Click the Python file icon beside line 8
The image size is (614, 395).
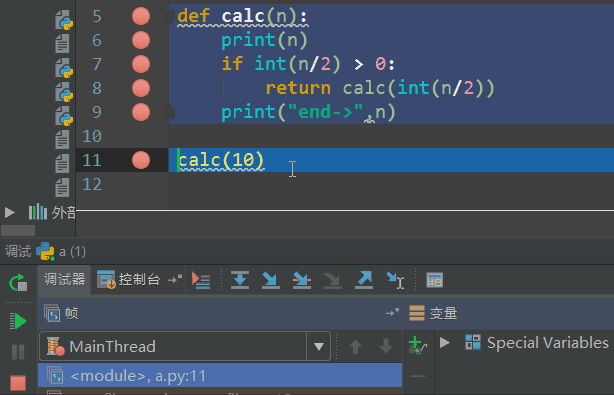coord(64,92)
